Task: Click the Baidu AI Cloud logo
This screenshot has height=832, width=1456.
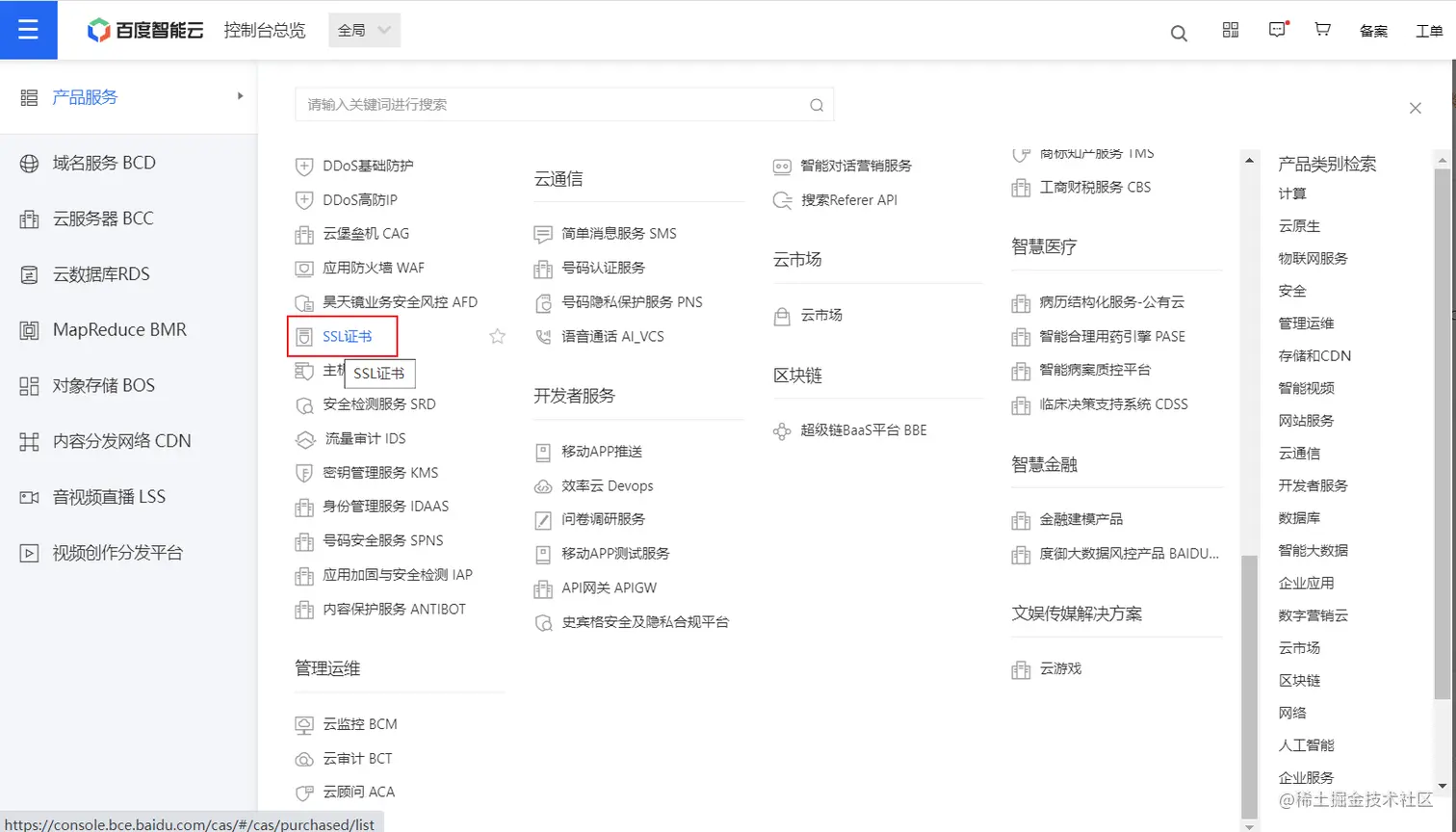Action: coord(146,30)
